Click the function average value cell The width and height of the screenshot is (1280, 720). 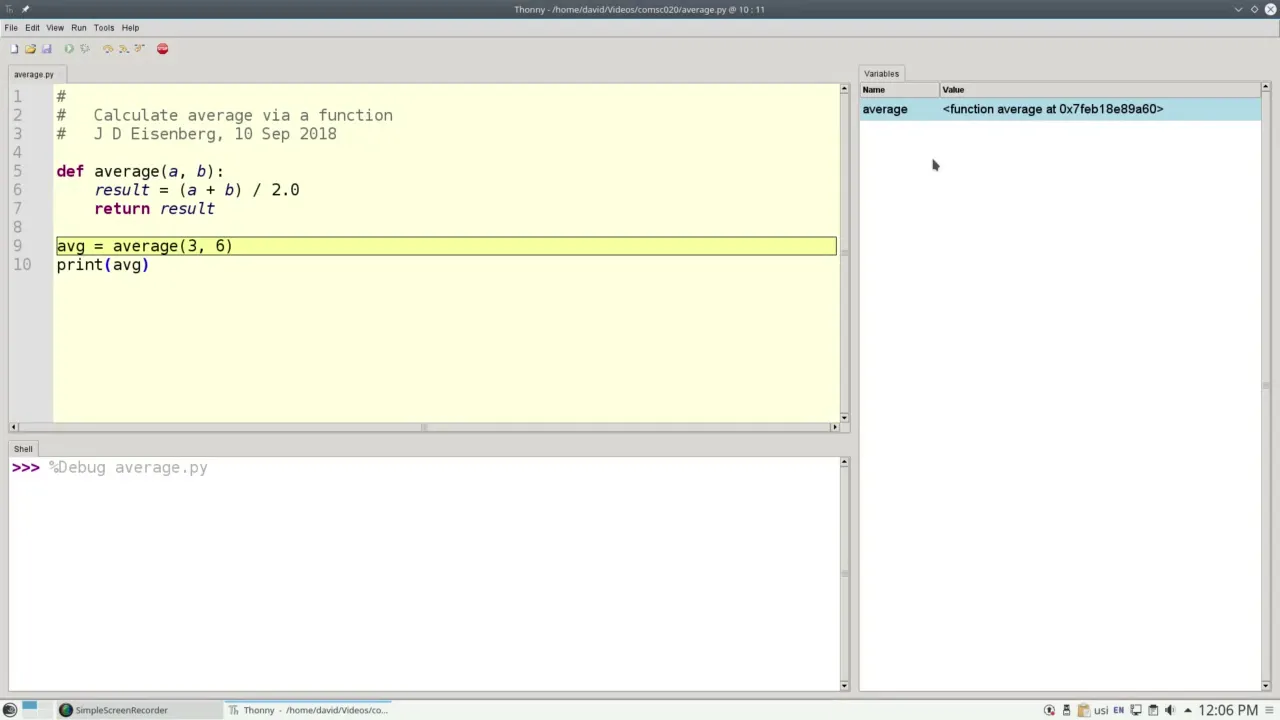coord(1052,109)
